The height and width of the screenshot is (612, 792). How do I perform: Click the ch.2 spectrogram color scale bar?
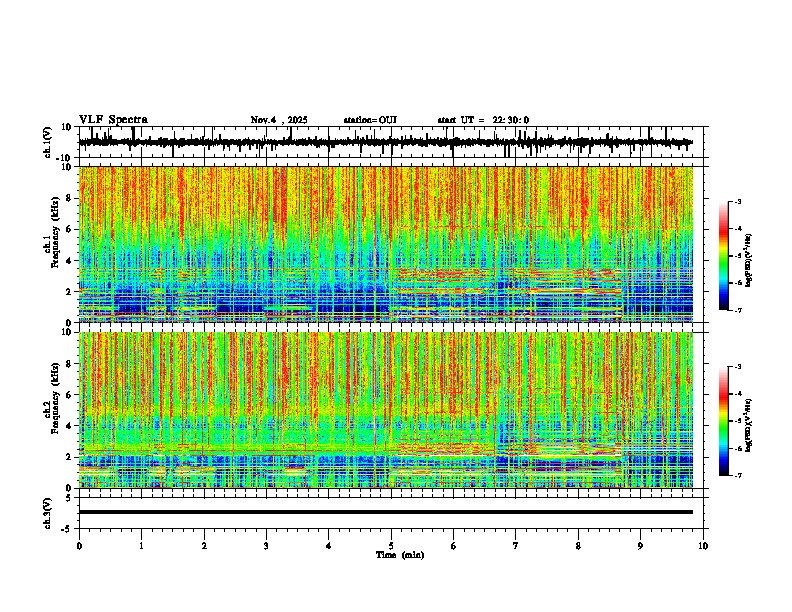723,421
